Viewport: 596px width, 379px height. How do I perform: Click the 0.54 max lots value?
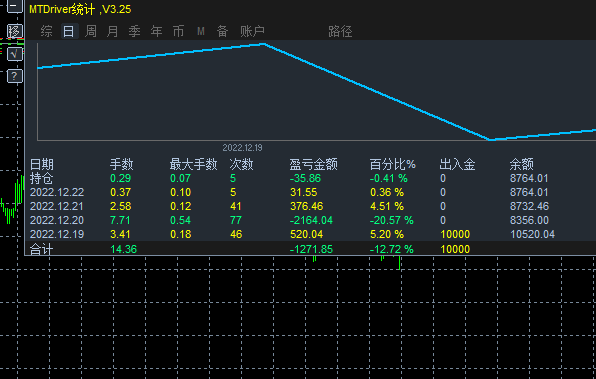pos(181,220)
